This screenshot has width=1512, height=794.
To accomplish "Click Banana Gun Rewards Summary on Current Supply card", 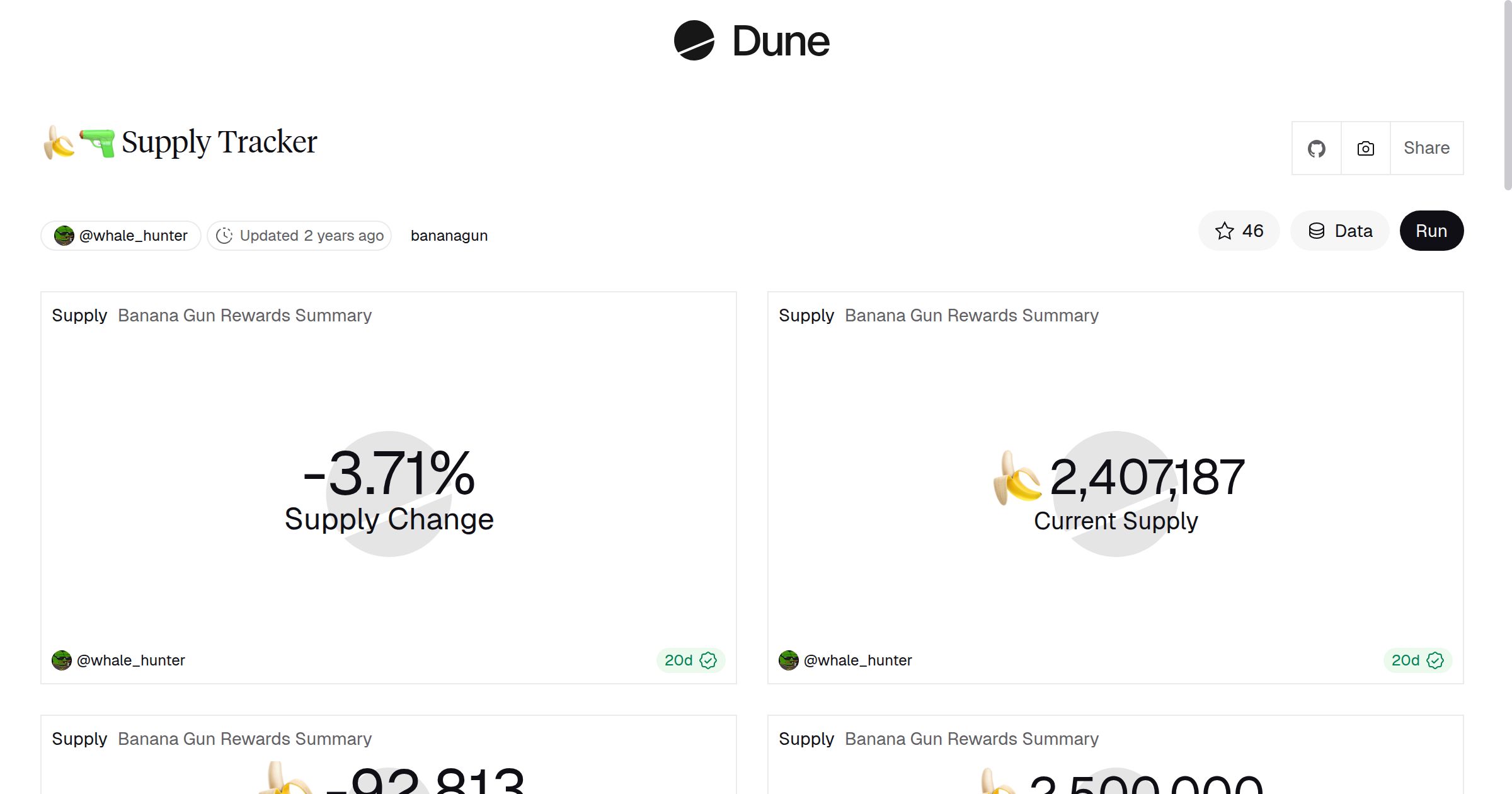I will pos(971,315).
